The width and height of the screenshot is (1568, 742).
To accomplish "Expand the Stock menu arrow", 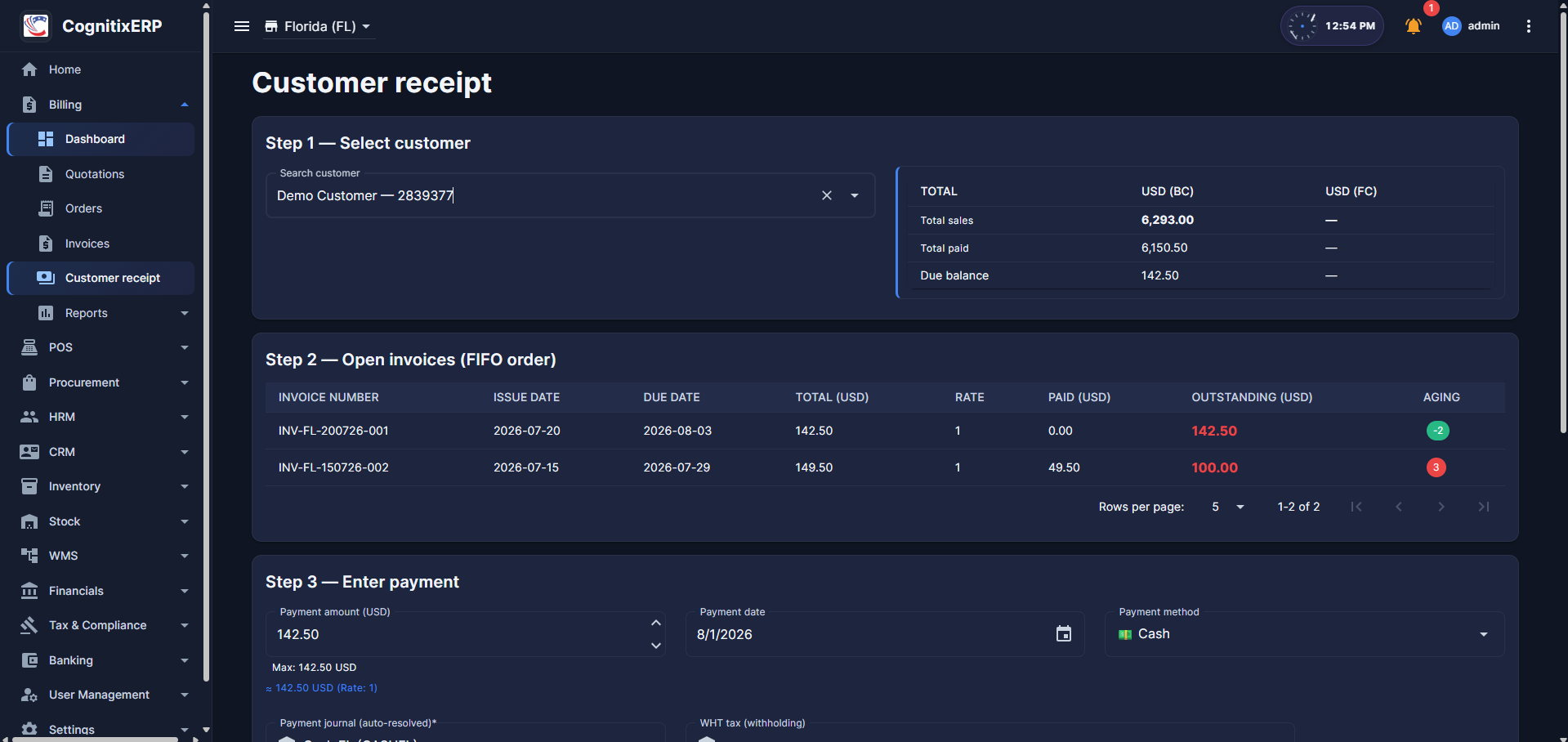I will pos(185,521).
